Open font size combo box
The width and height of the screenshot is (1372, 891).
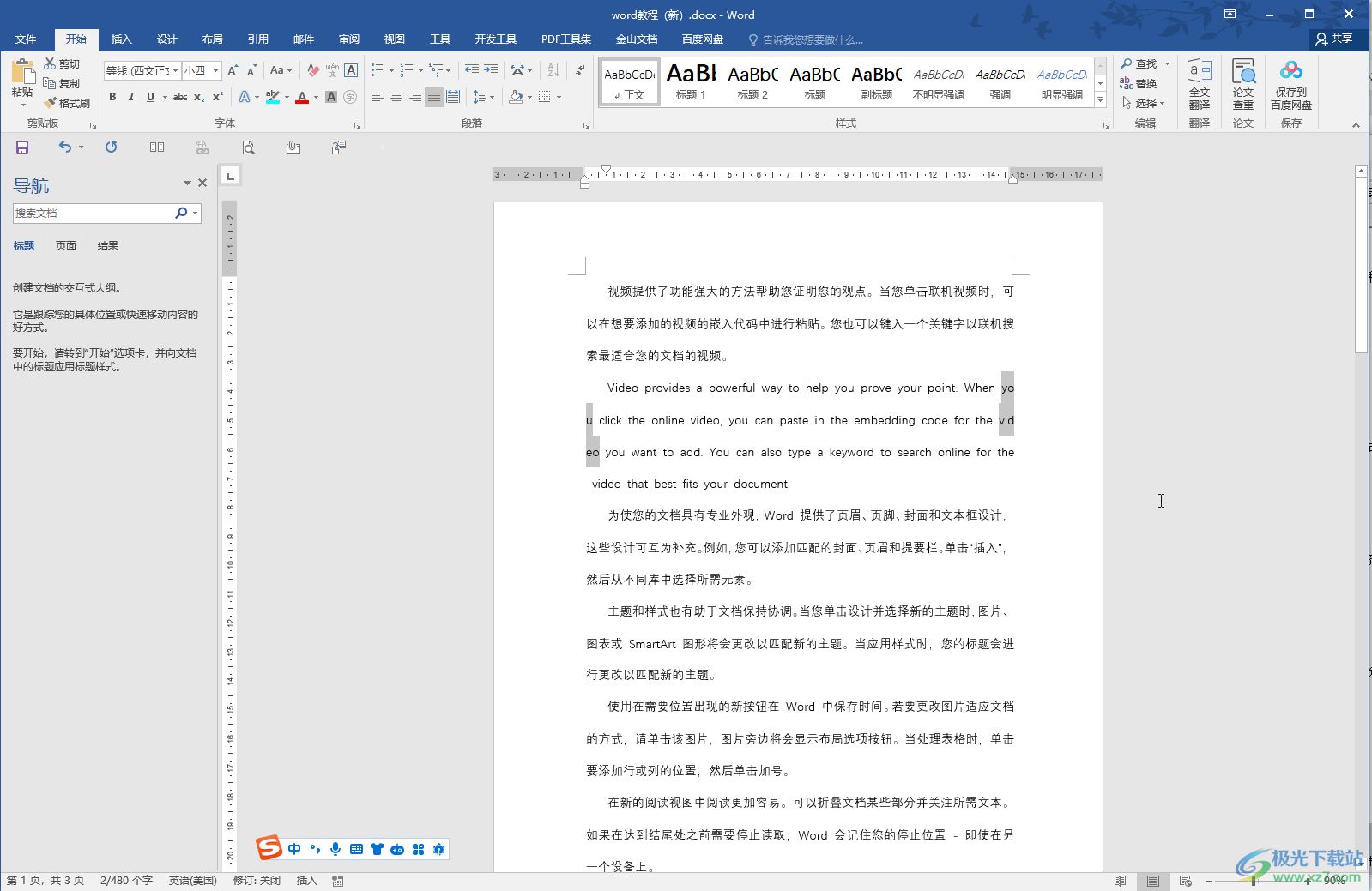pyautogui.click(x=202, y=70)
